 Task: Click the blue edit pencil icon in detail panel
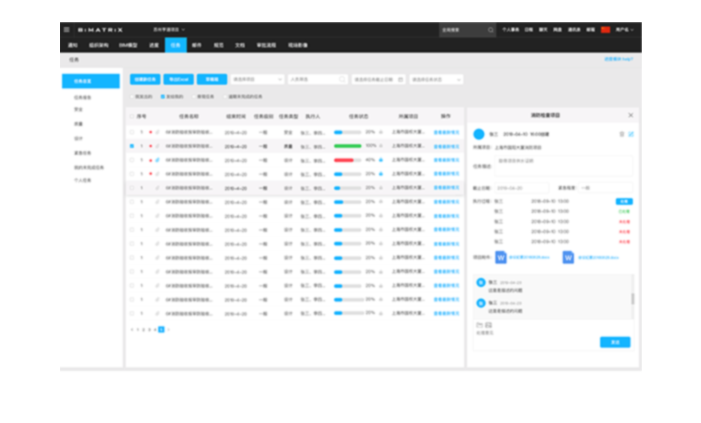631,134
